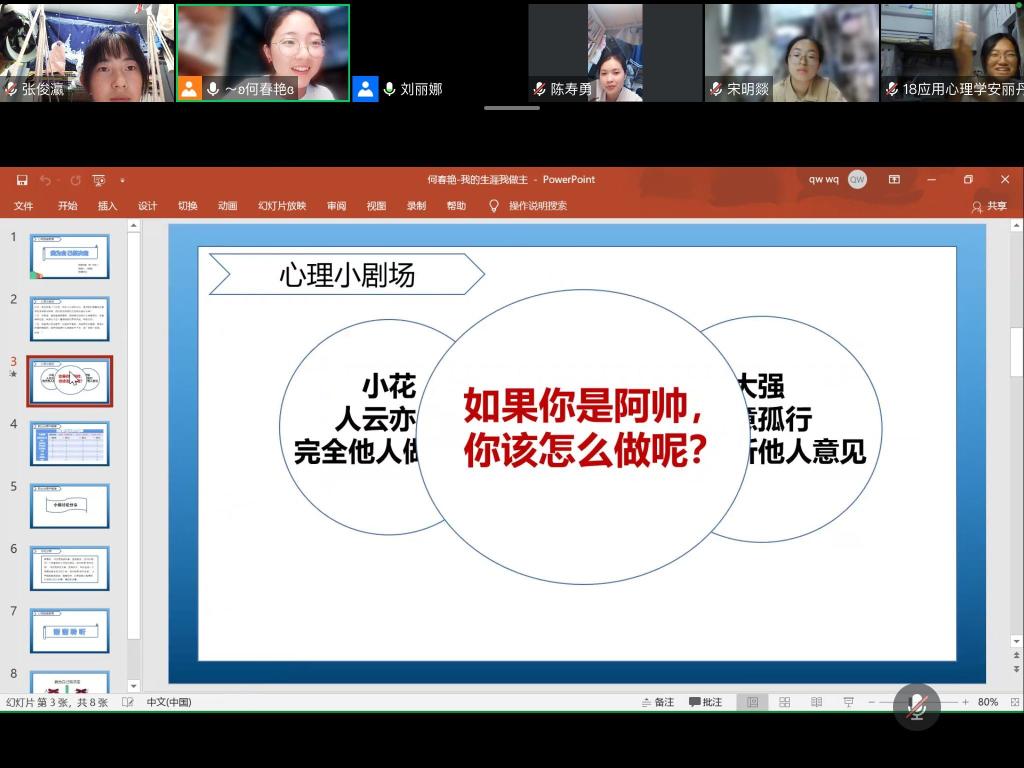Toggle the 备注 notes pane
The height and width of the screenshot is (768, 1024).
click(x=658, y=702)
